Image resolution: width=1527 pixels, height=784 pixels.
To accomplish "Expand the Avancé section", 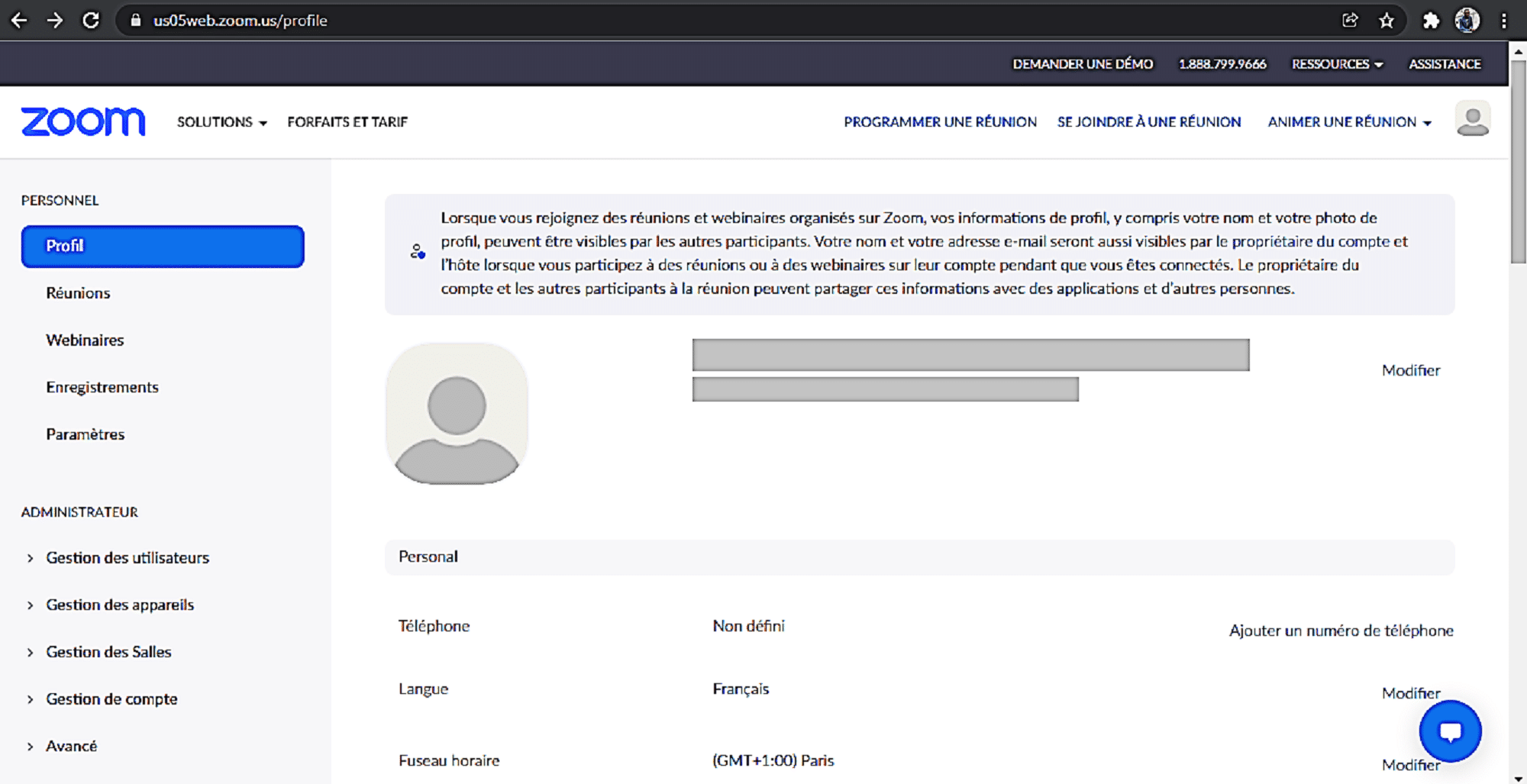I will 71,747.
